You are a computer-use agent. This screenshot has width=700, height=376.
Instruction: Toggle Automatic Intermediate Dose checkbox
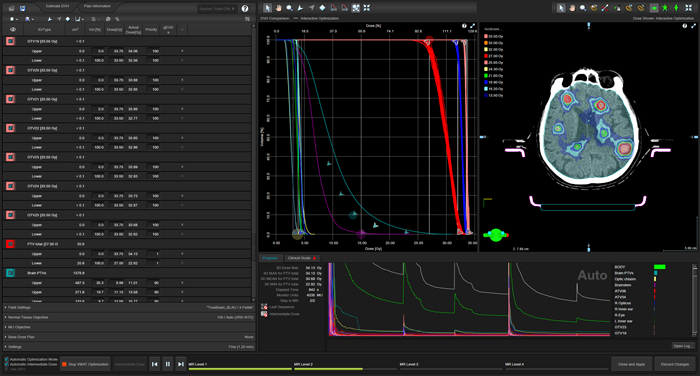click(x=7, y=364)
